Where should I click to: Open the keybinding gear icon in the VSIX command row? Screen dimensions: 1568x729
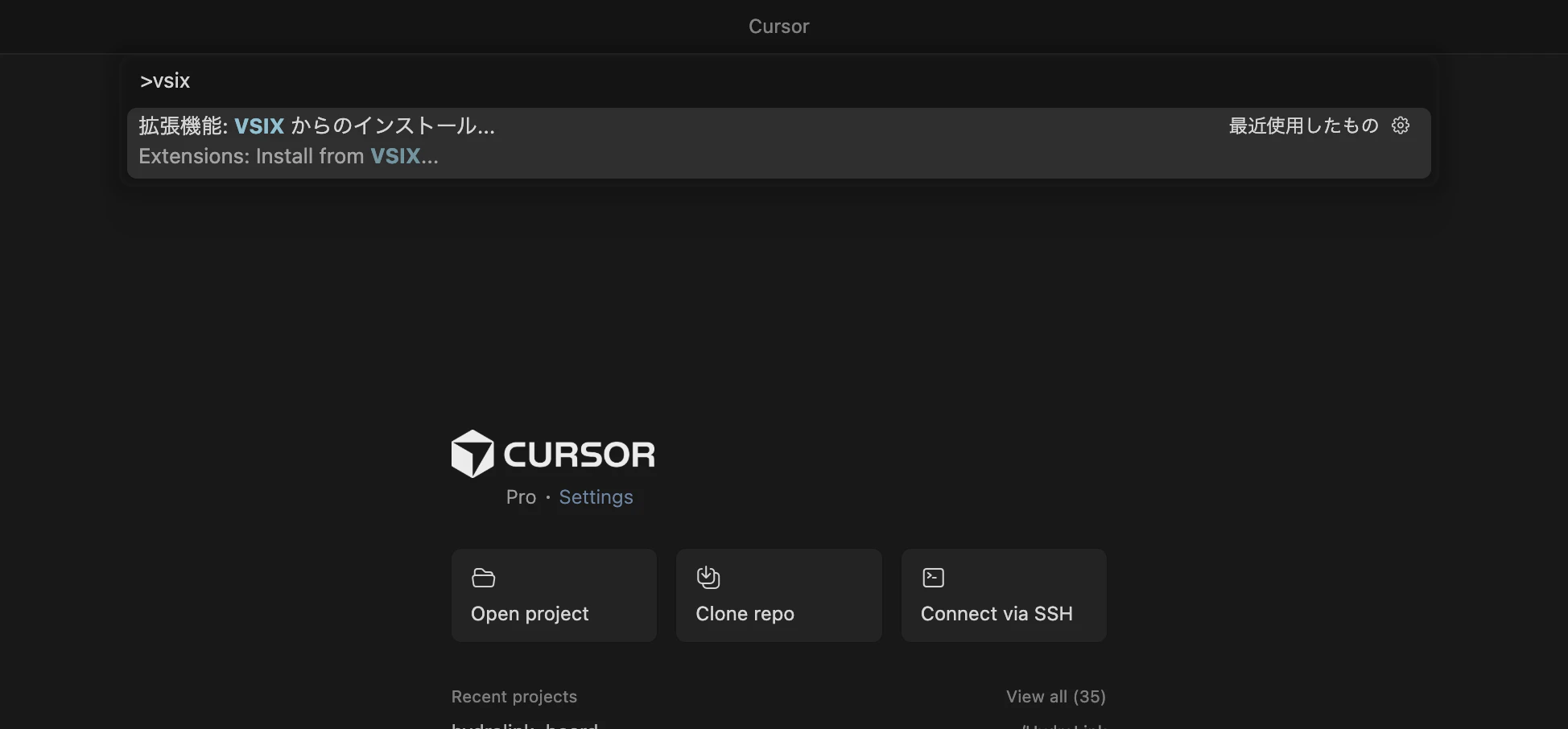pyautogui.click(x=1401, y=126)
